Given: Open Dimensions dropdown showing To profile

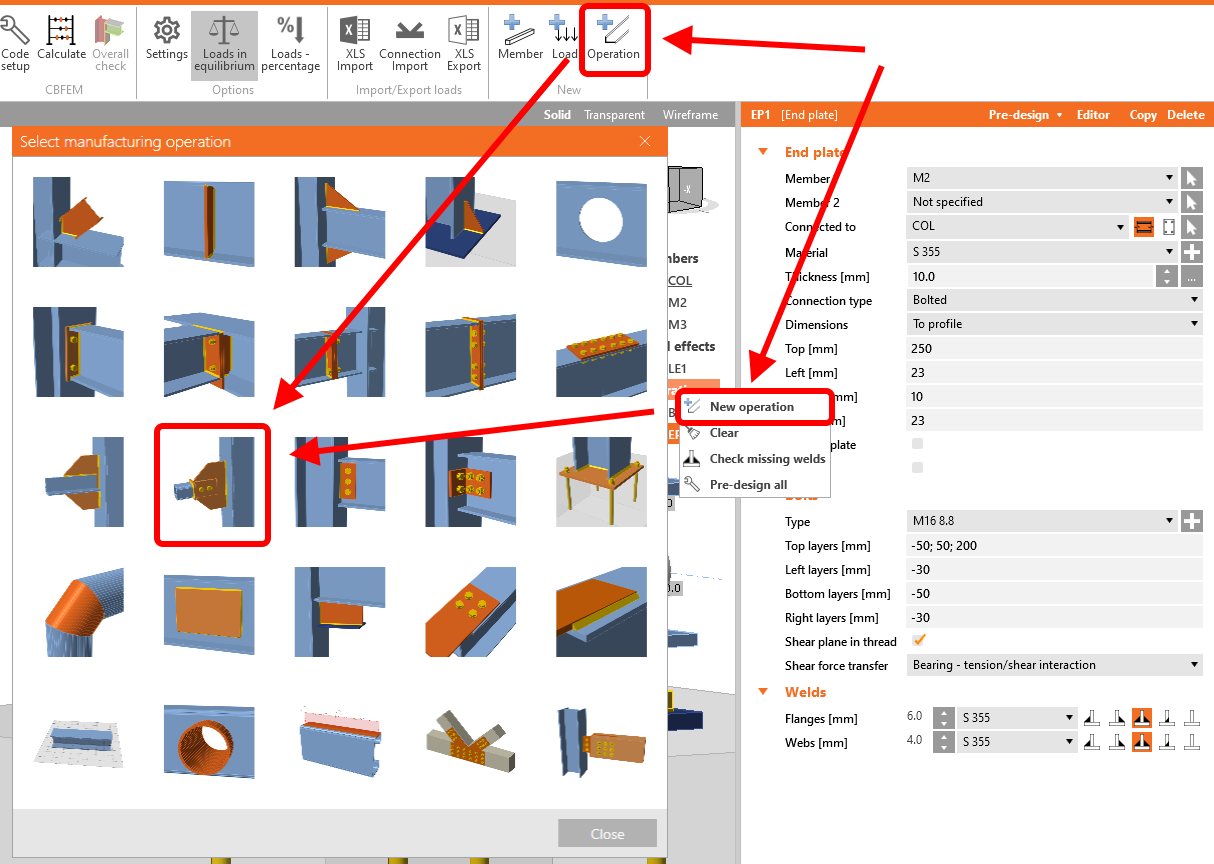Looking at the screenshot, I should click(x=1054, y=324).
